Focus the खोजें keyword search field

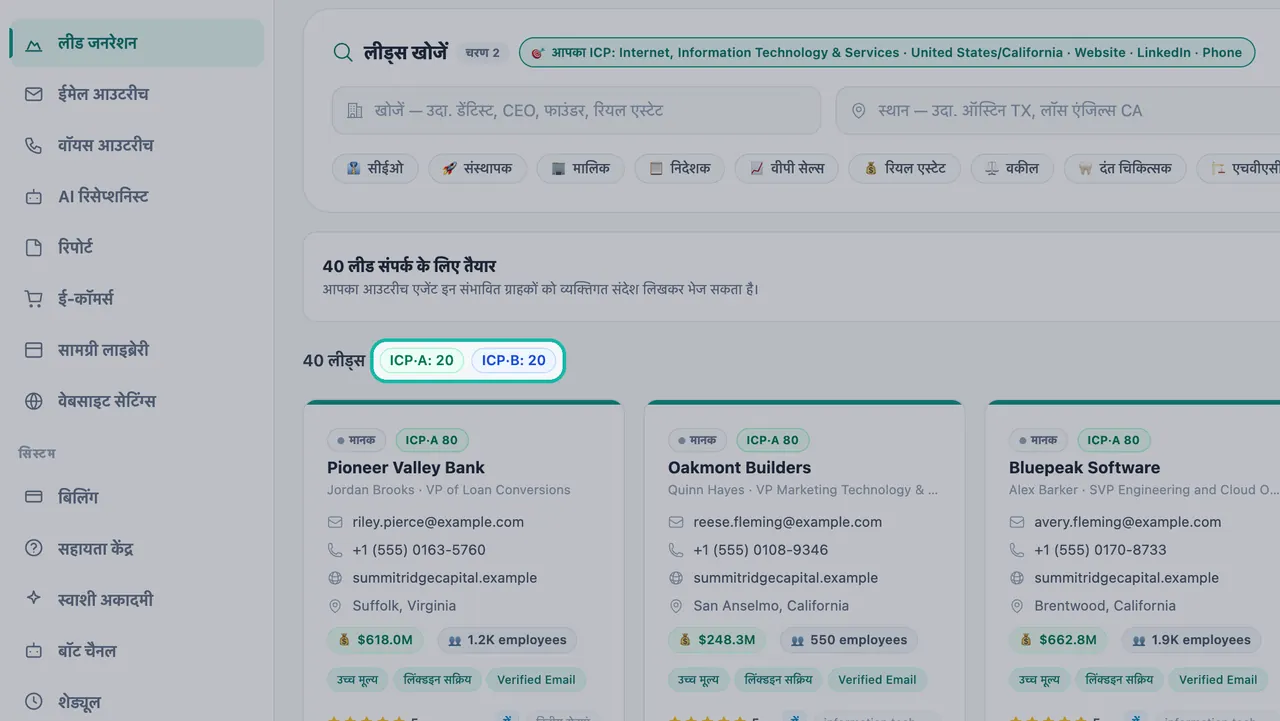576,110
